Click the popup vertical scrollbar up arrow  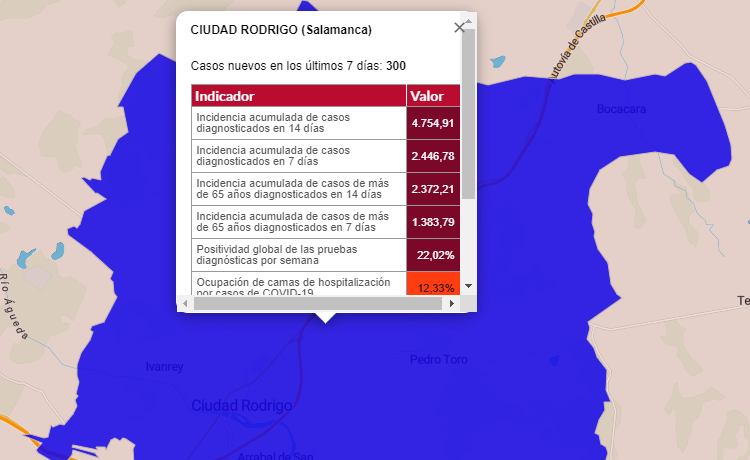pos(469,21)
